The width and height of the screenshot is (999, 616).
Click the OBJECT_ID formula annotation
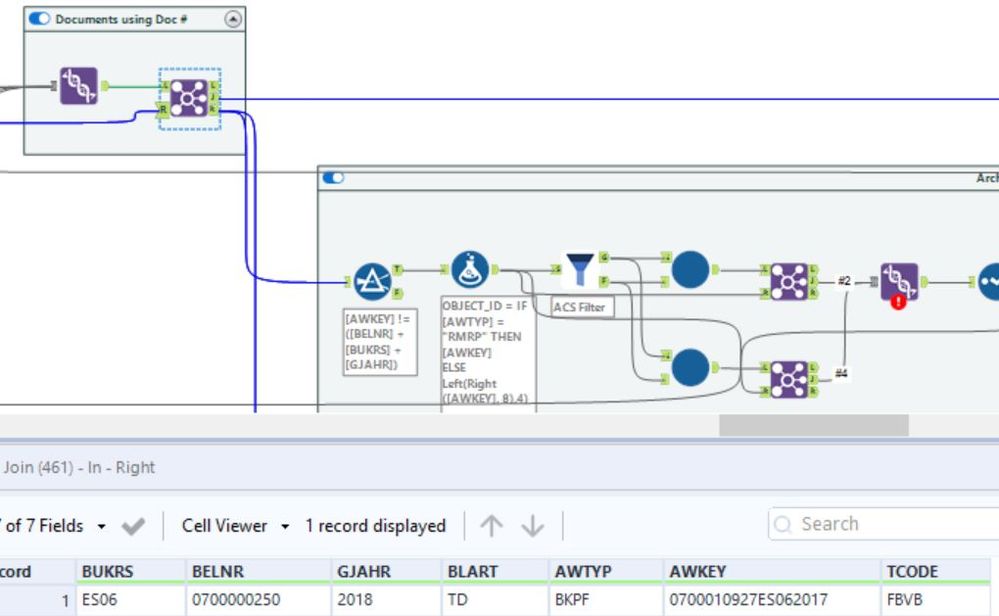pos(488,354)
